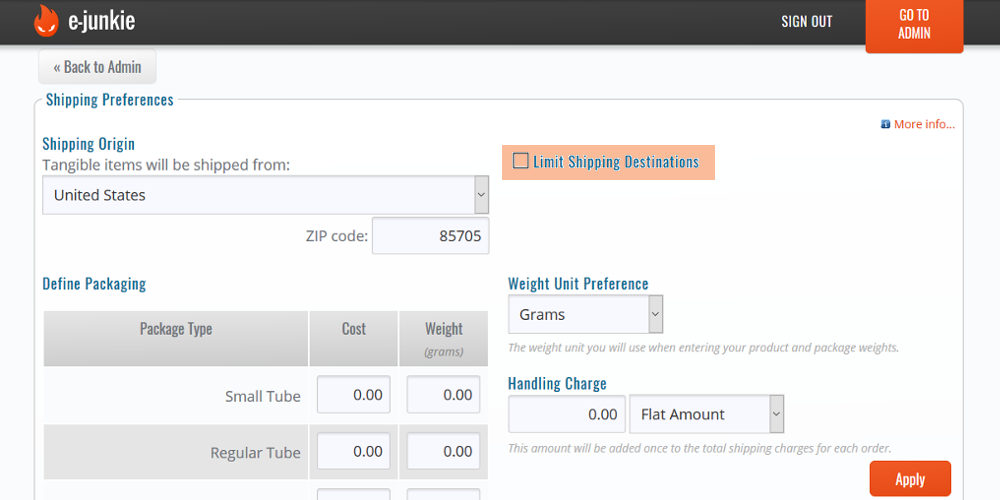The width and height of the screenshot is (1000, 500).
Task: Click the orange Apply button
Action: (909, 479)
